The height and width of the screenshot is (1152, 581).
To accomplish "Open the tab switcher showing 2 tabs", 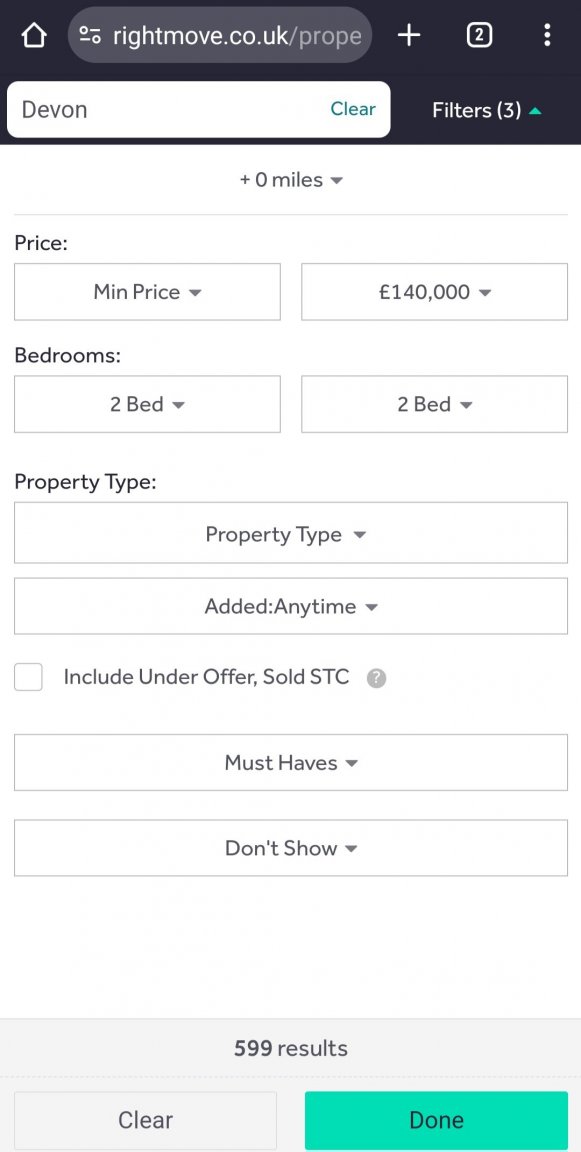I will click(x=479, y=35).
